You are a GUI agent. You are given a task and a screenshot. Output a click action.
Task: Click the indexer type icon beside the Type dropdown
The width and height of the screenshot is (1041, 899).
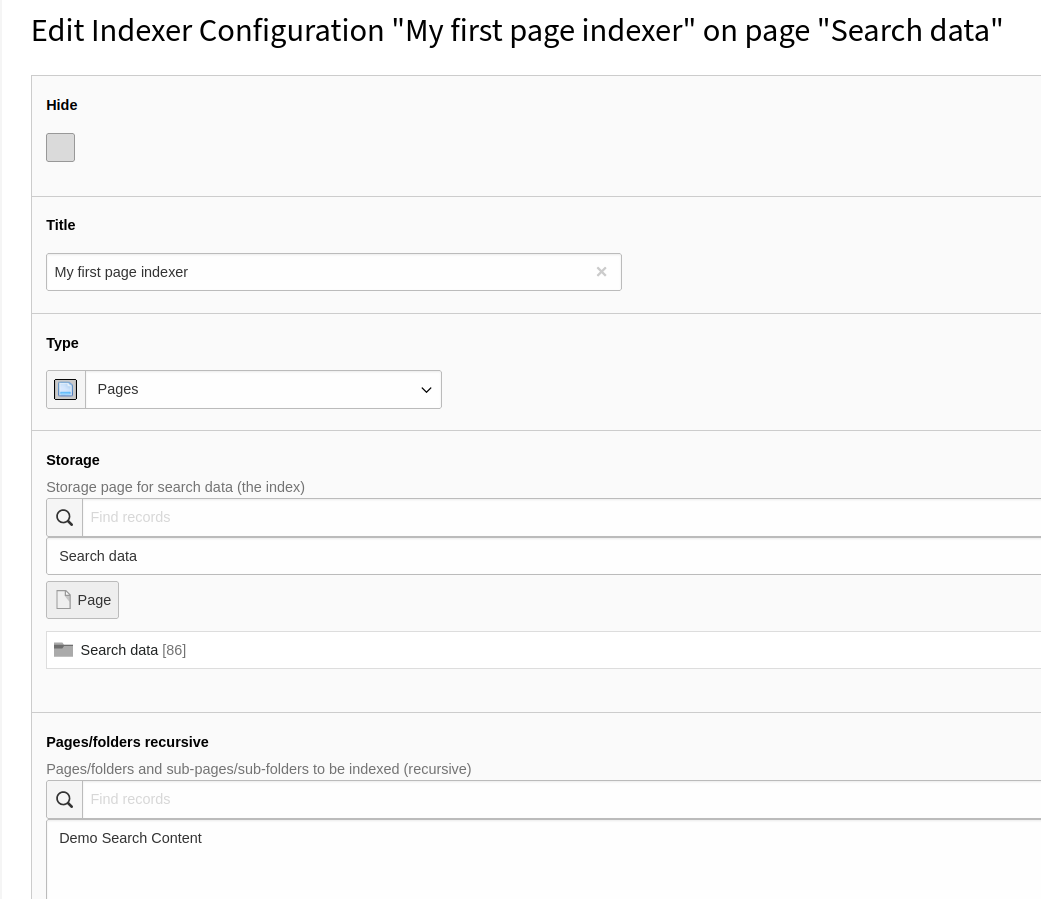click(64, 389)
